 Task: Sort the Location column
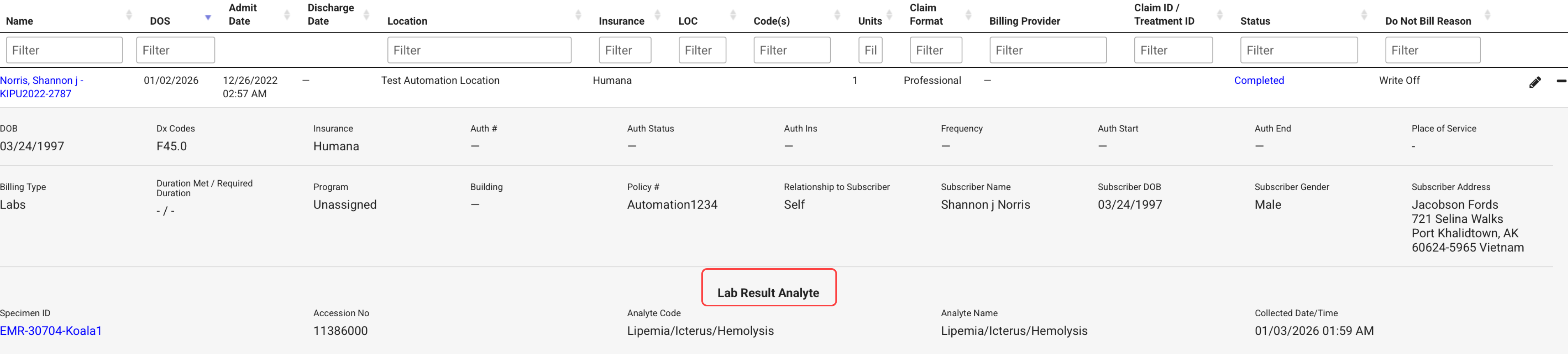pos(578,15)
